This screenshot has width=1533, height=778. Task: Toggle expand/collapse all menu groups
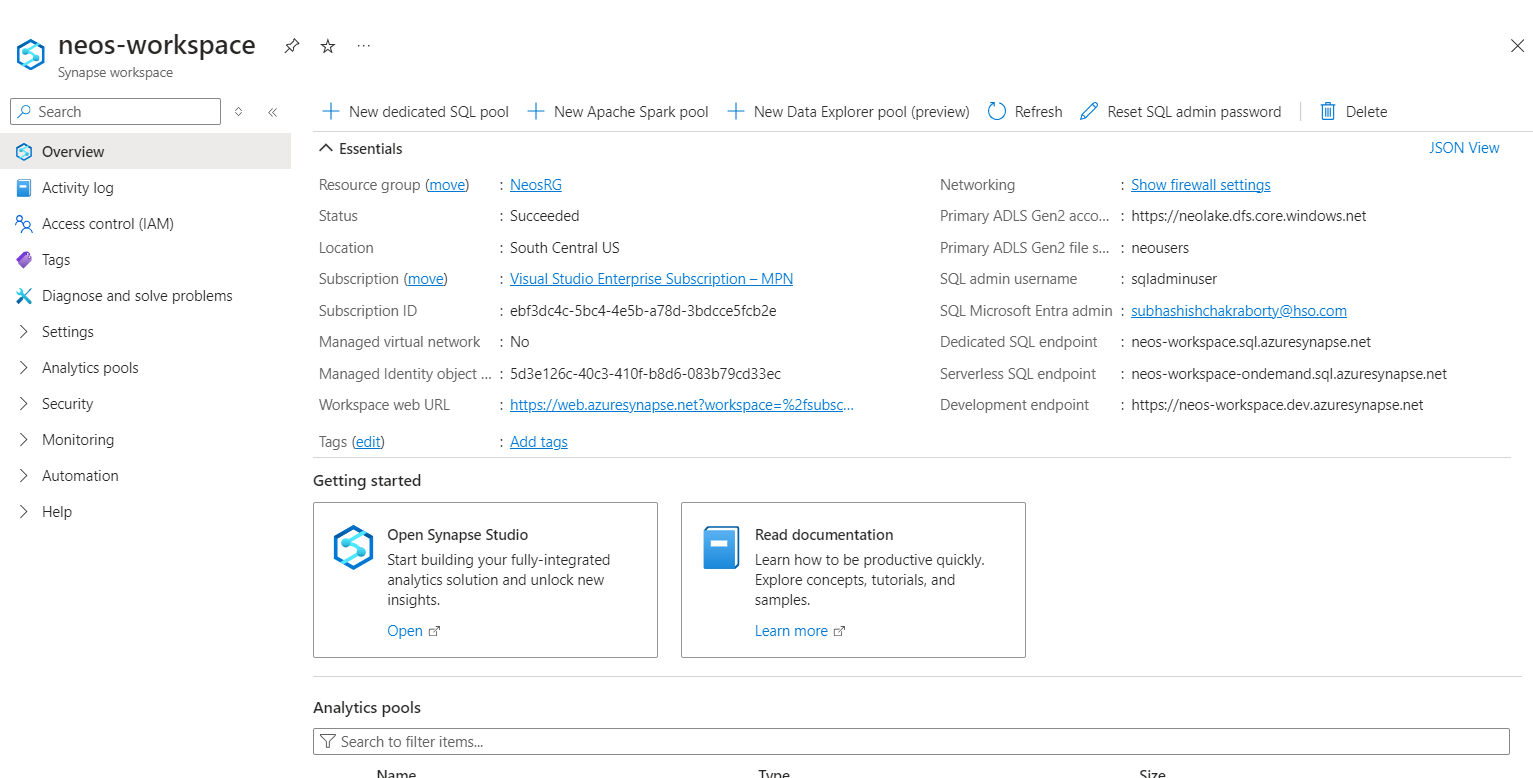tap(238, 112)
